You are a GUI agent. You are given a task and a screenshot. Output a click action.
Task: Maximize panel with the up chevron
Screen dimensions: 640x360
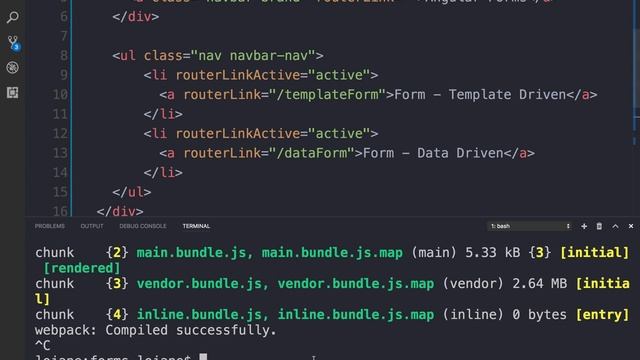tap(615, 226)
